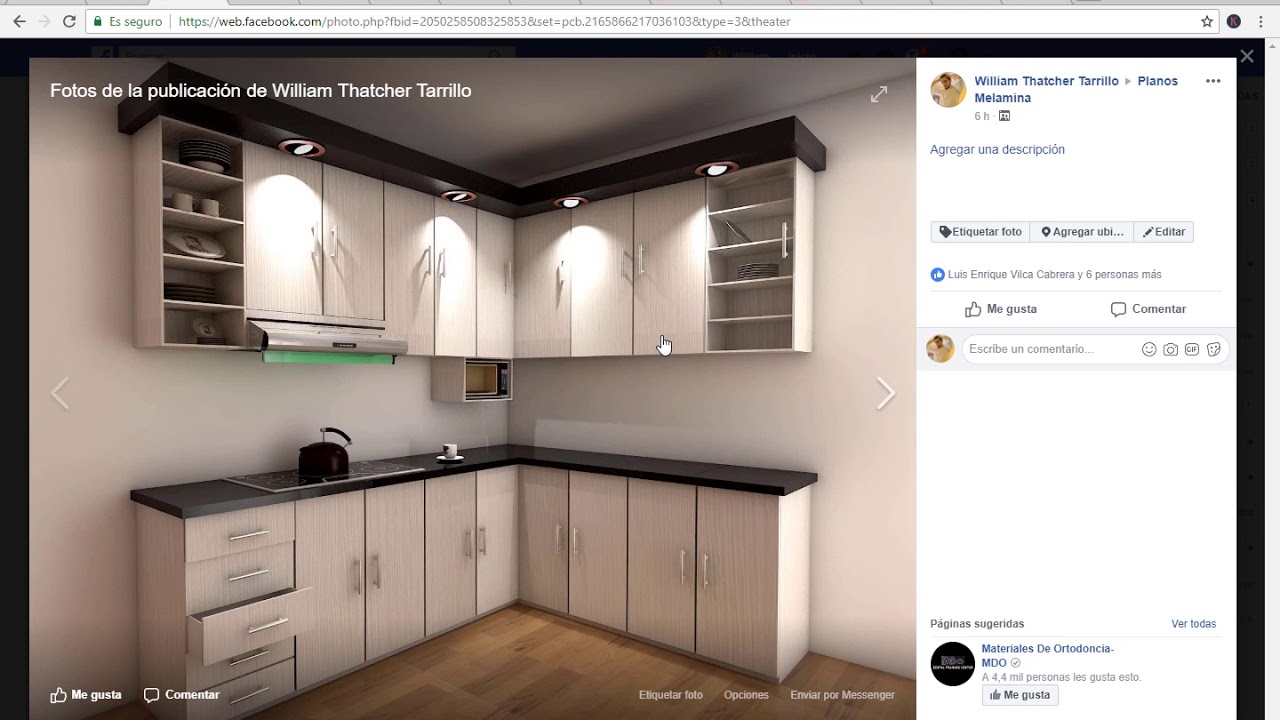Open post options three-dot menu

(1213, 81)
